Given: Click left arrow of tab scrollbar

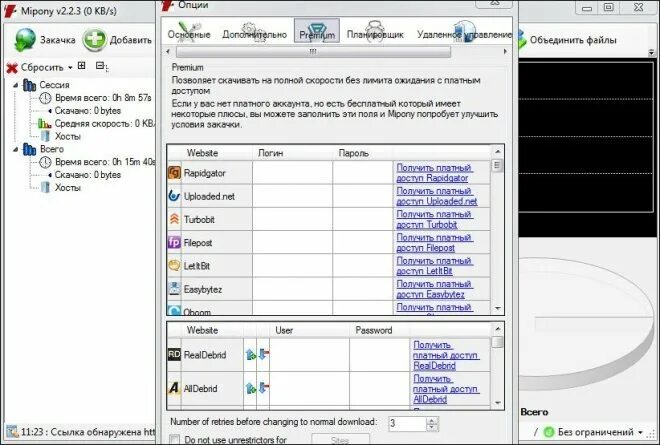Looking at the screenshot, I should pos(168,52).
